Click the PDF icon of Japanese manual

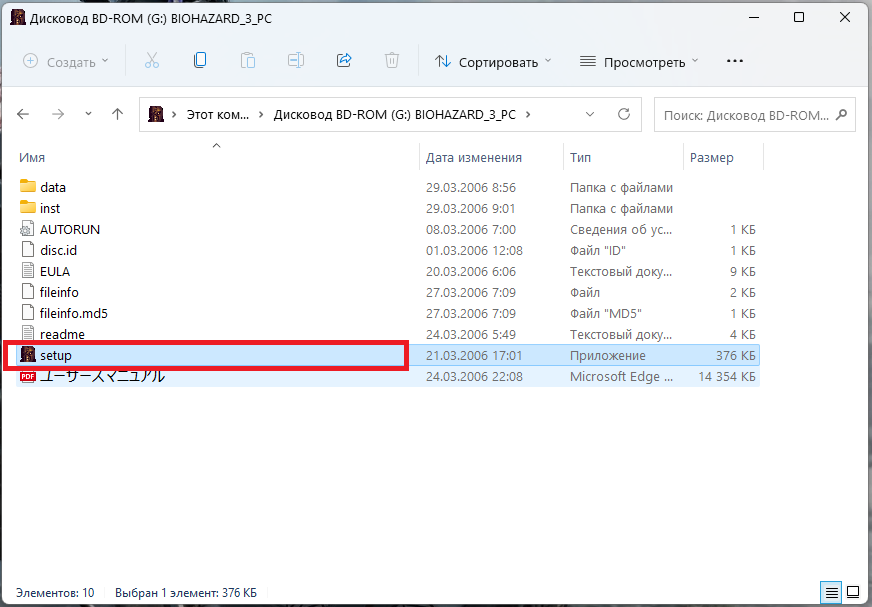pyautogui.click(x=27, y=377)
